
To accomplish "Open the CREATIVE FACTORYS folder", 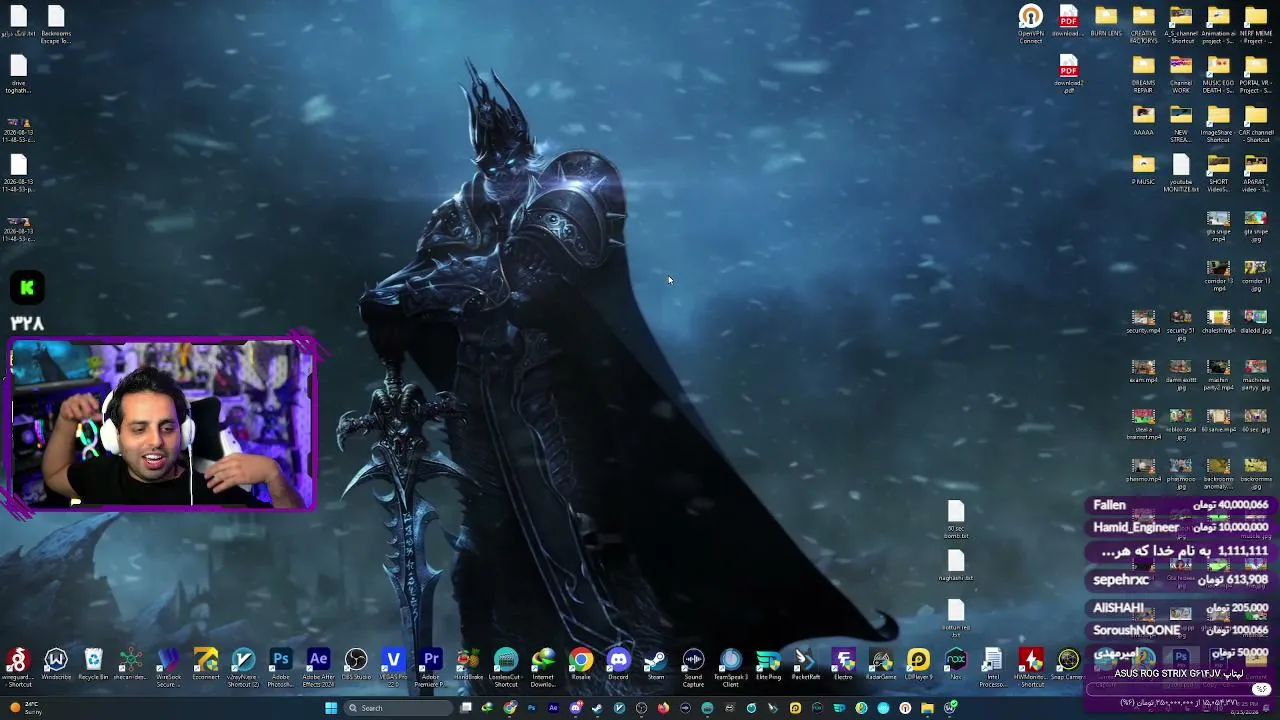I will [1143, 24].
